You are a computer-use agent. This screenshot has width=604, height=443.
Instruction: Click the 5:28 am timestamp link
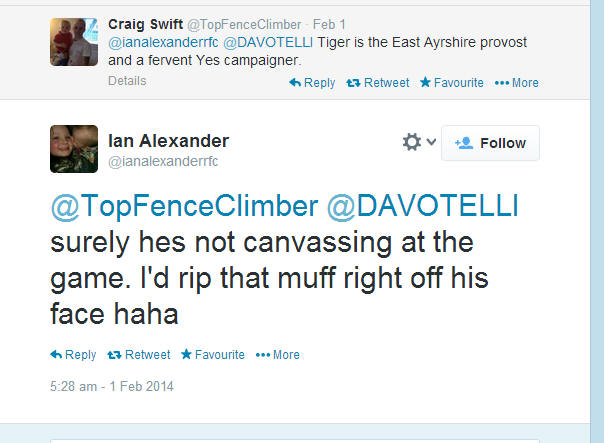[112, 386]
